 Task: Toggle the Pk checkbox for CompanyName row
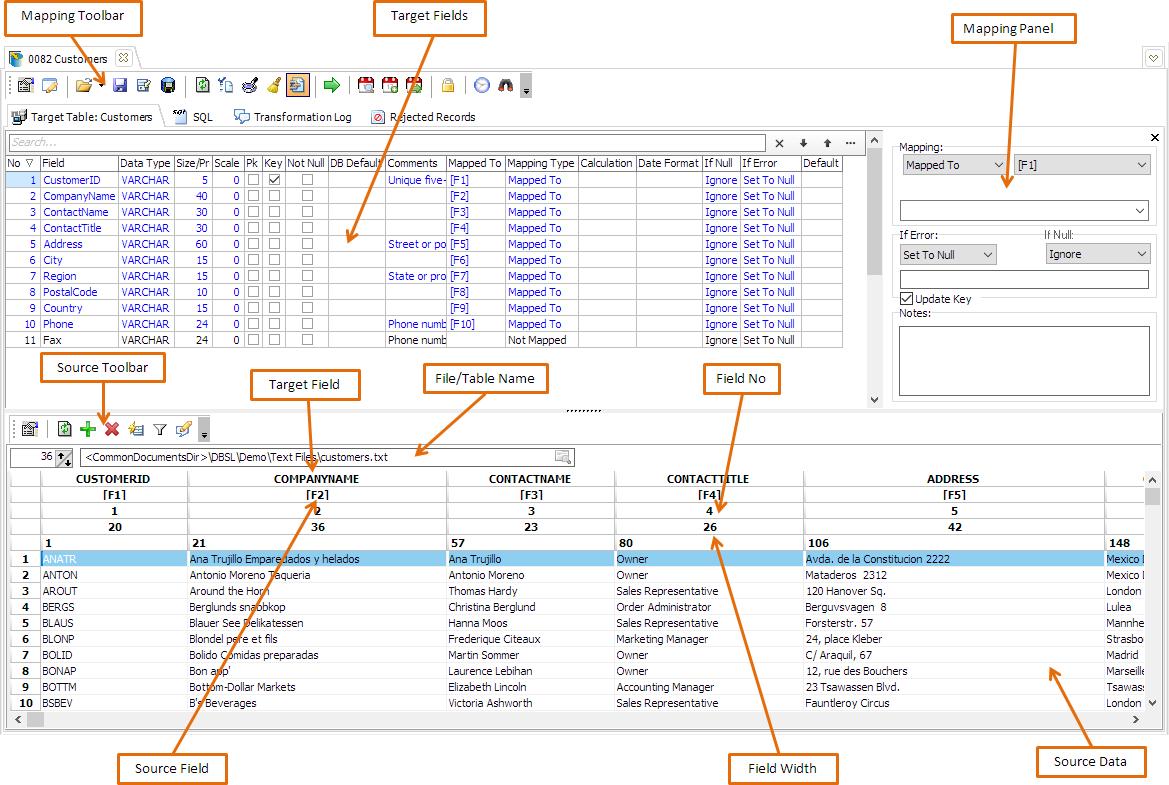[x=253, y=195]
